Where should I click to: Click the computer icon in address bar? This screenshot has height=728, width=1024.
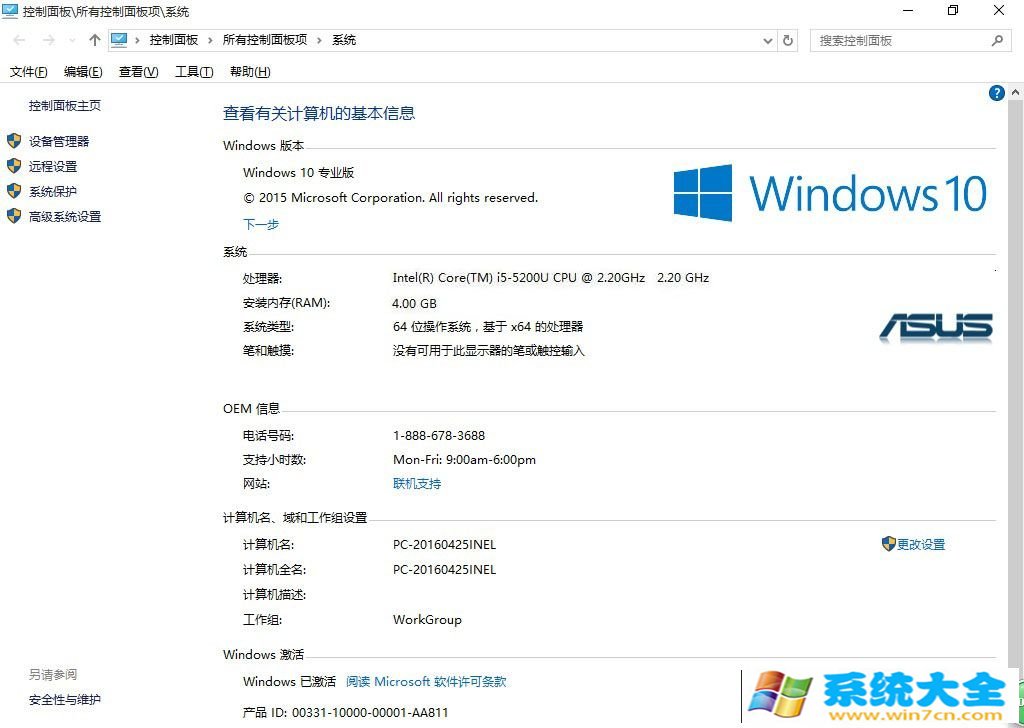(120, 40)
